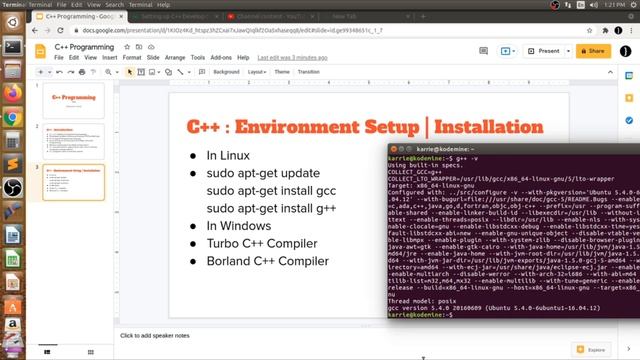640x360 pixels.
Task: Open the insert image dropdown arrow
Action: [159, 72]
